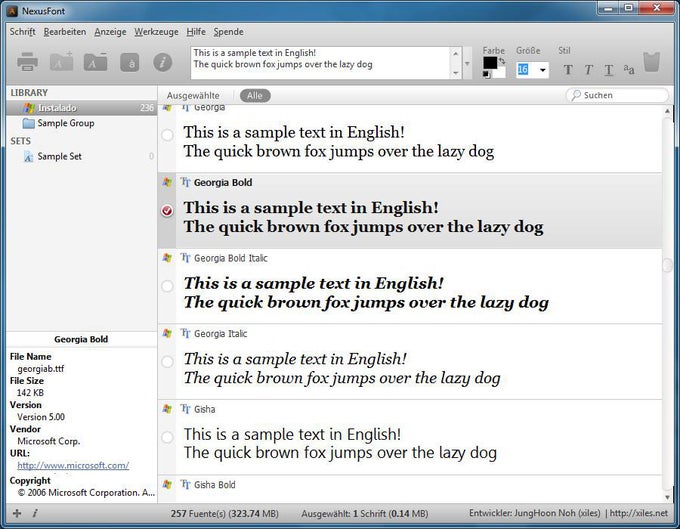This screenshot has width=680, height=529.
Task: Click the remove folder group icon
Action: (95, 62)
